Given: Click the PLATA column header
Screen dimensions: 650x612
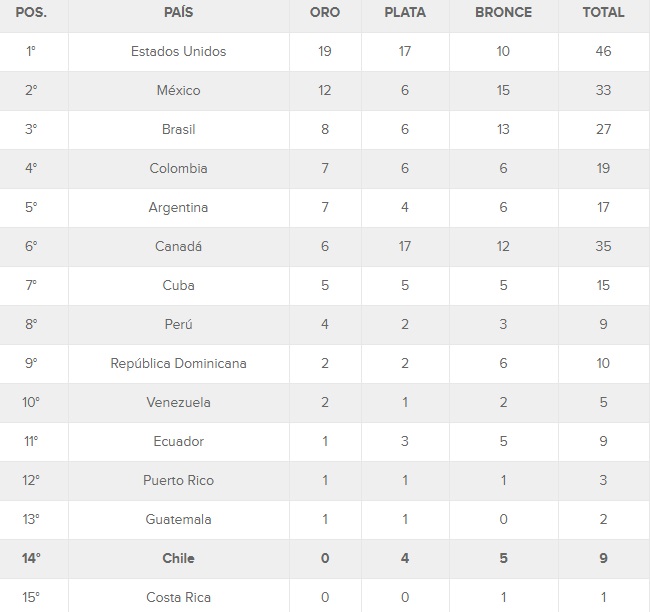Looking at the screenshot, I should tap(405, 13).
